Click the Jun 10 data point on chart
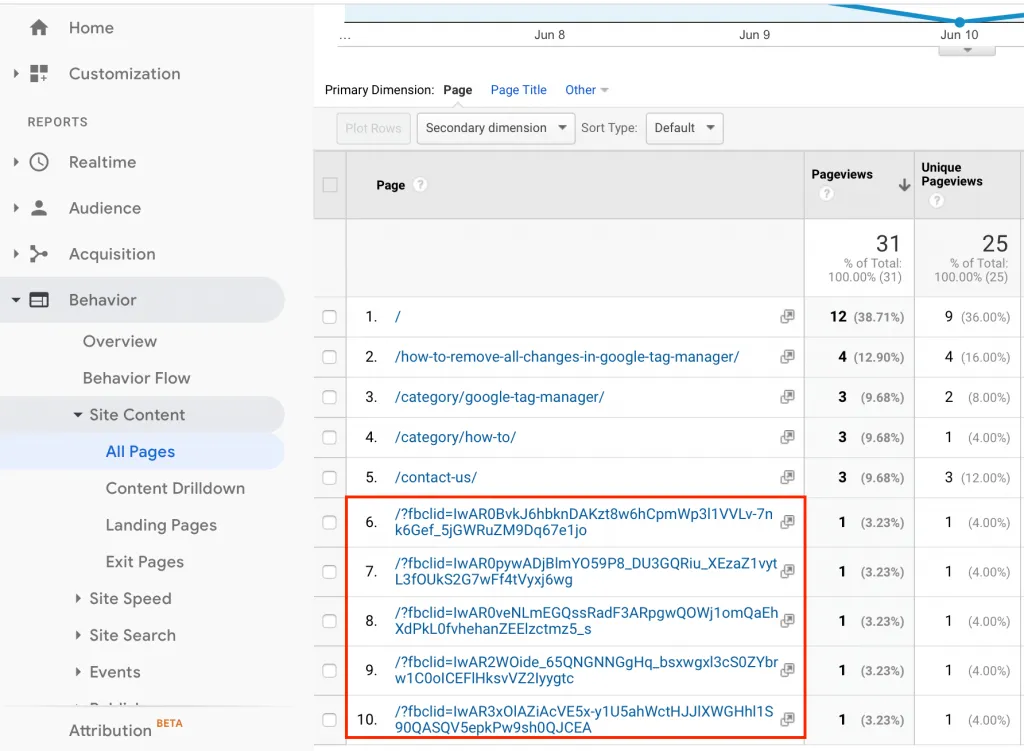The image size is (1024, 751). [959, 22]
